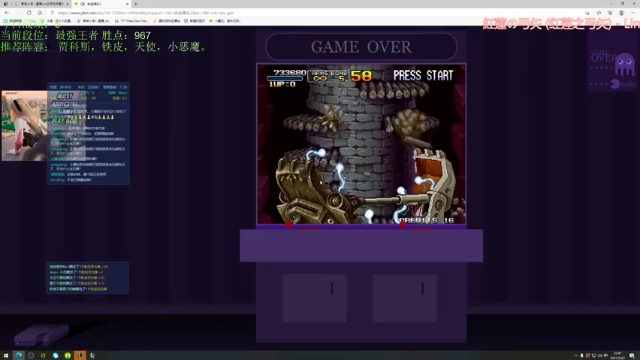The width and height of the screenshot is (640, 360).
Task: Open the orange highlighted taskbar app
Action: click(80, 356)
